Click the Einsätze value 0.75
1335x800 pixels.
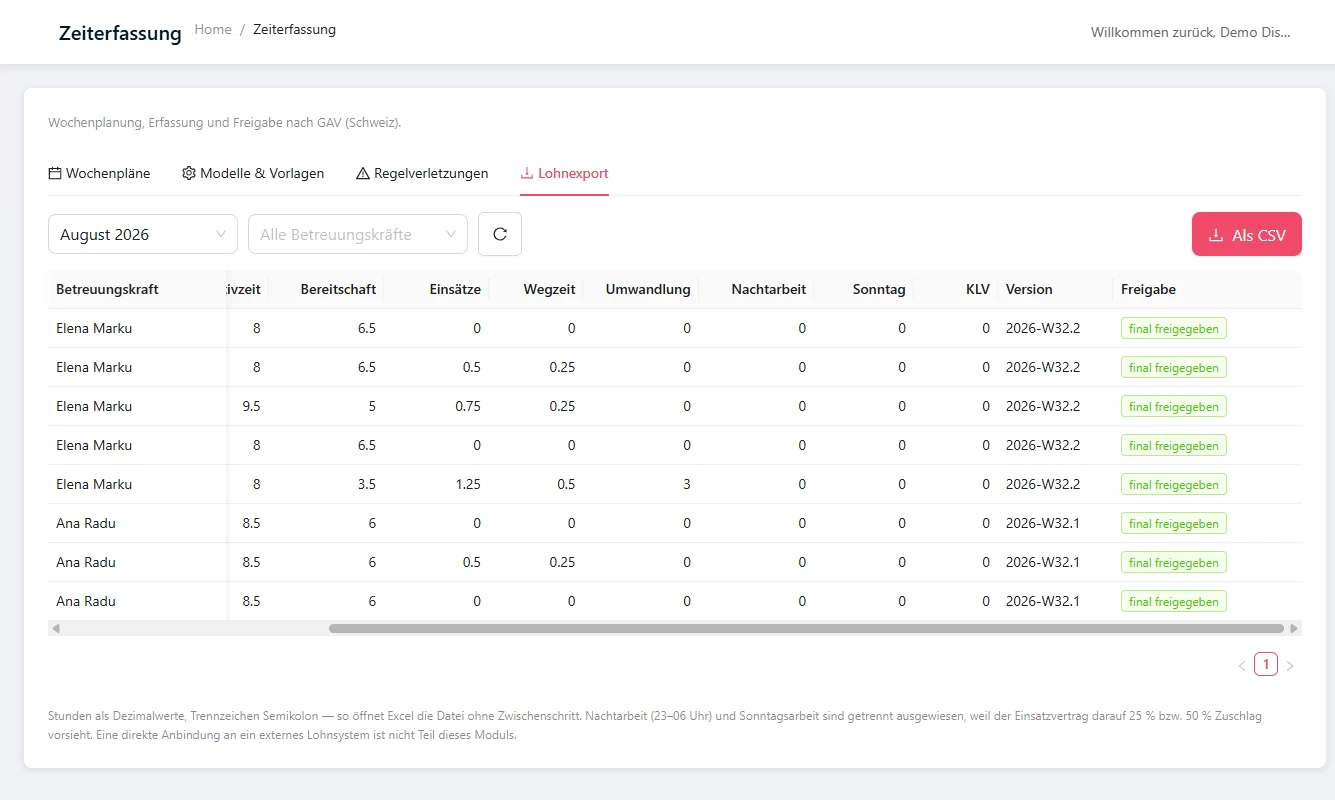point(467,406)
